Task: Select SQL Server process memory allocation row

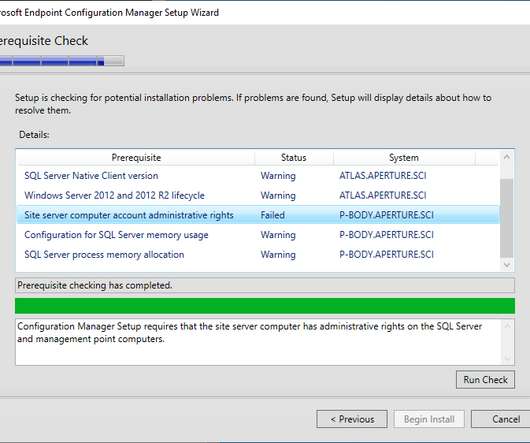Action: point(258,254)
